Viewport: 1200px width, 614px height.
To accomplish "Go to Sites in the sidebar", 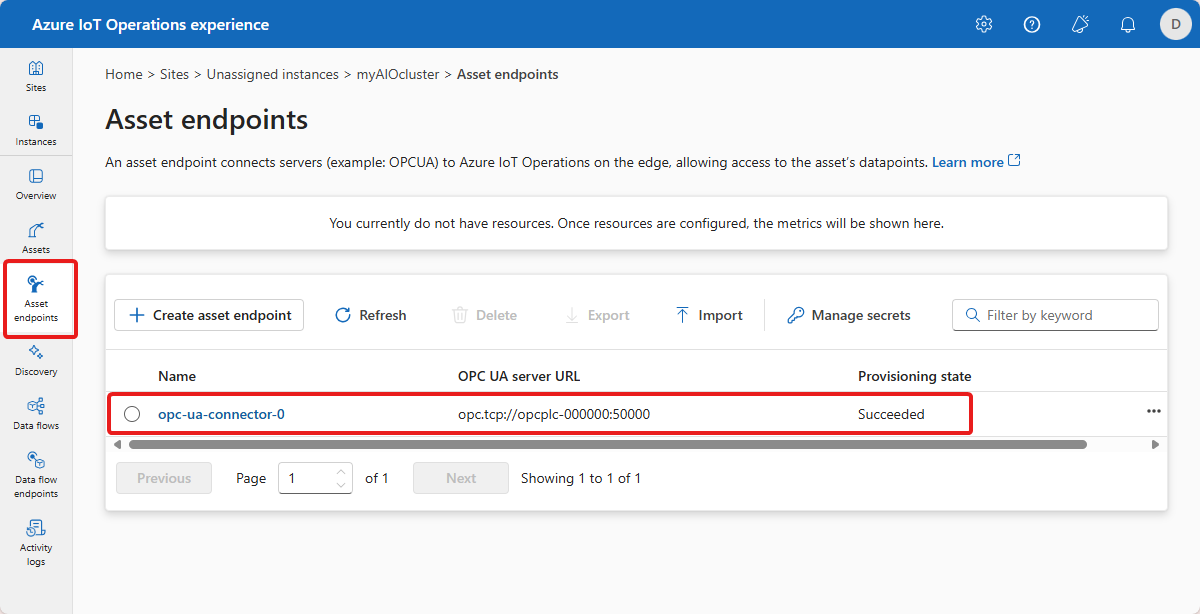I will [x=36, y=76].
